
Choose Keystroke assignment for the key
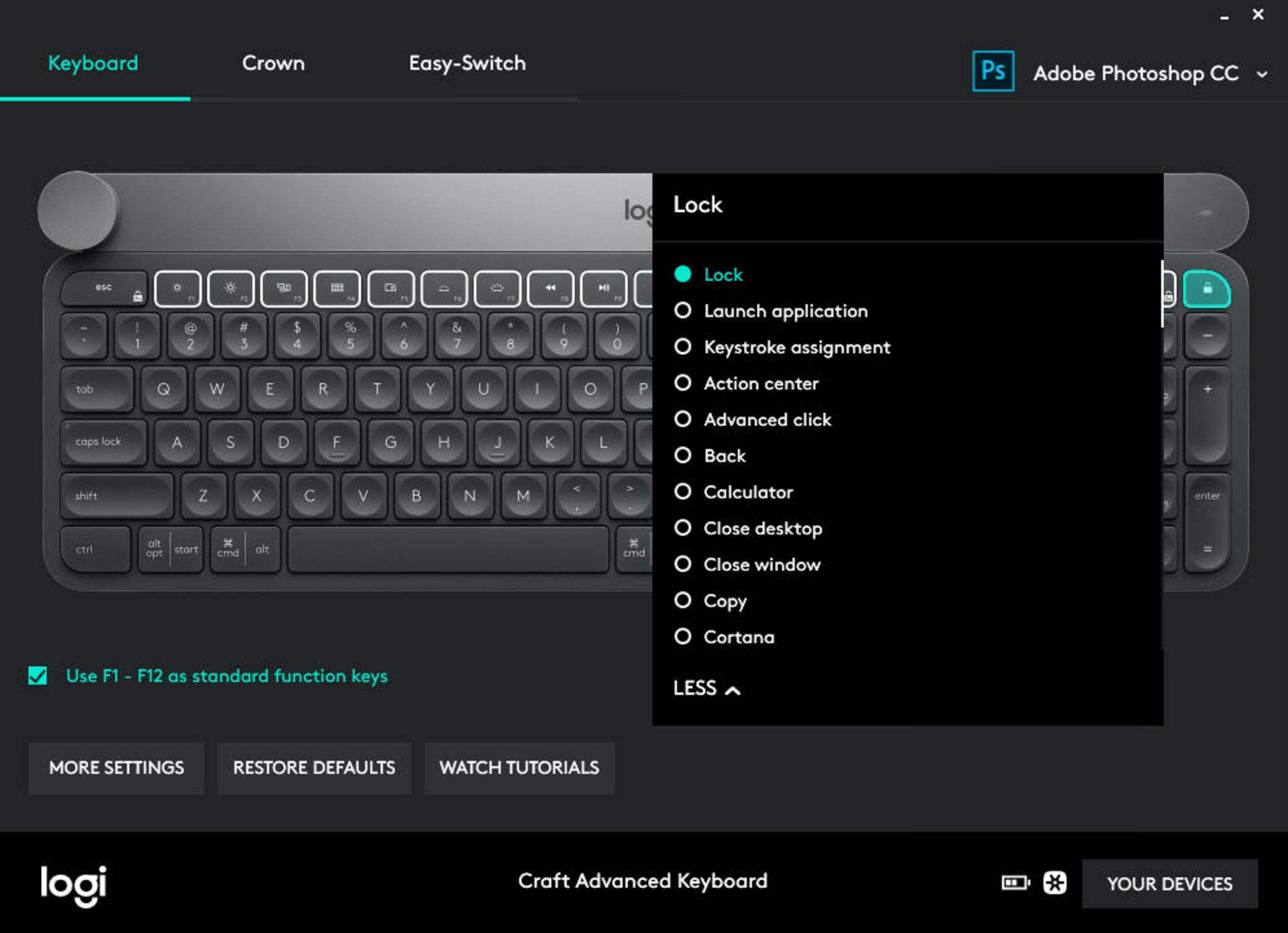click(x=684, y=347)
